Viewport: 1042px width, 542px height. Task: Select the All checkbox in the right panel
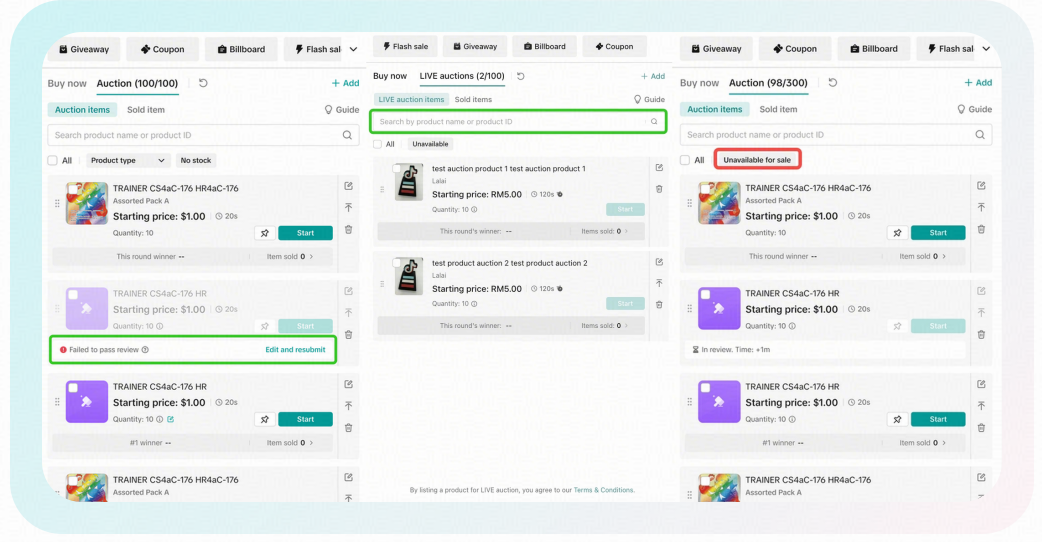point(685,160)
